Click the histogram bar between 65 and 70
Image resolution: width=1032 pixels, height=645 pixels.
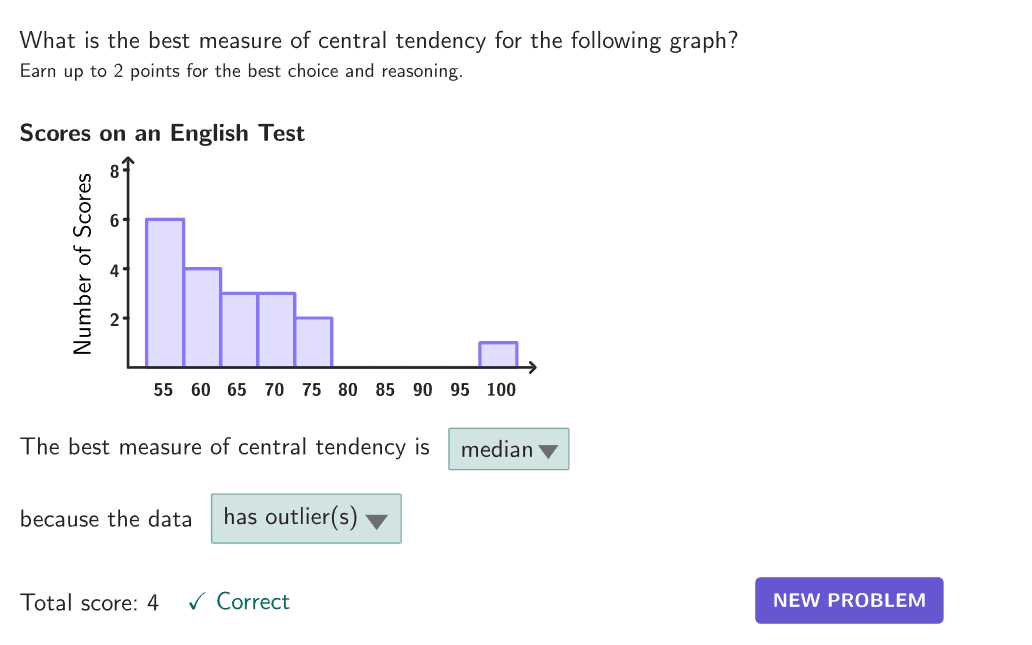coord(239,330)
